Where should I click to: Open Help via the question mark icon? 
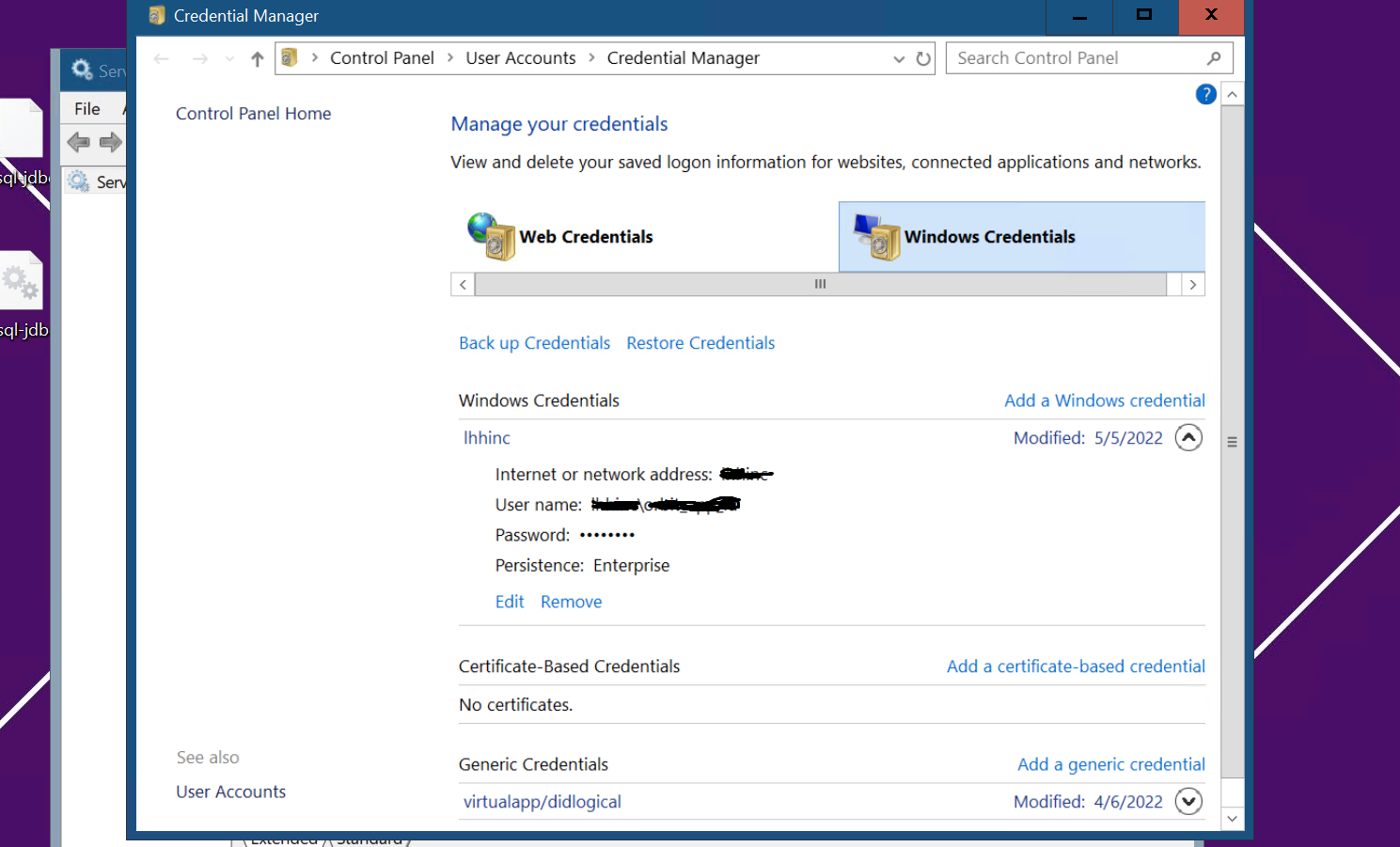coord(1205,94)
